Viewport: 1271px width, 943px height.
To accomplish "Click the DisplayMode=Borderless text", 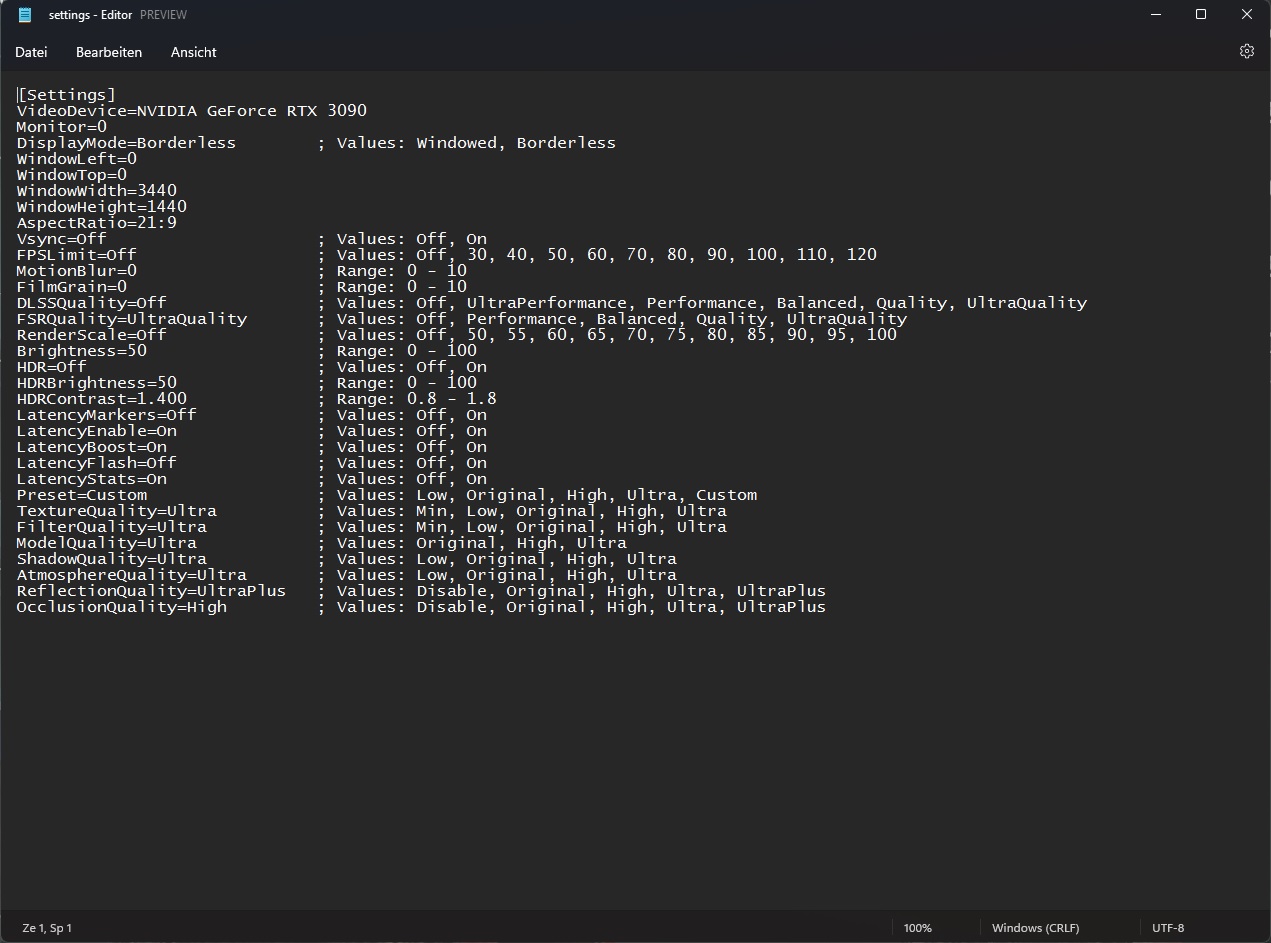I will point(127,143).
